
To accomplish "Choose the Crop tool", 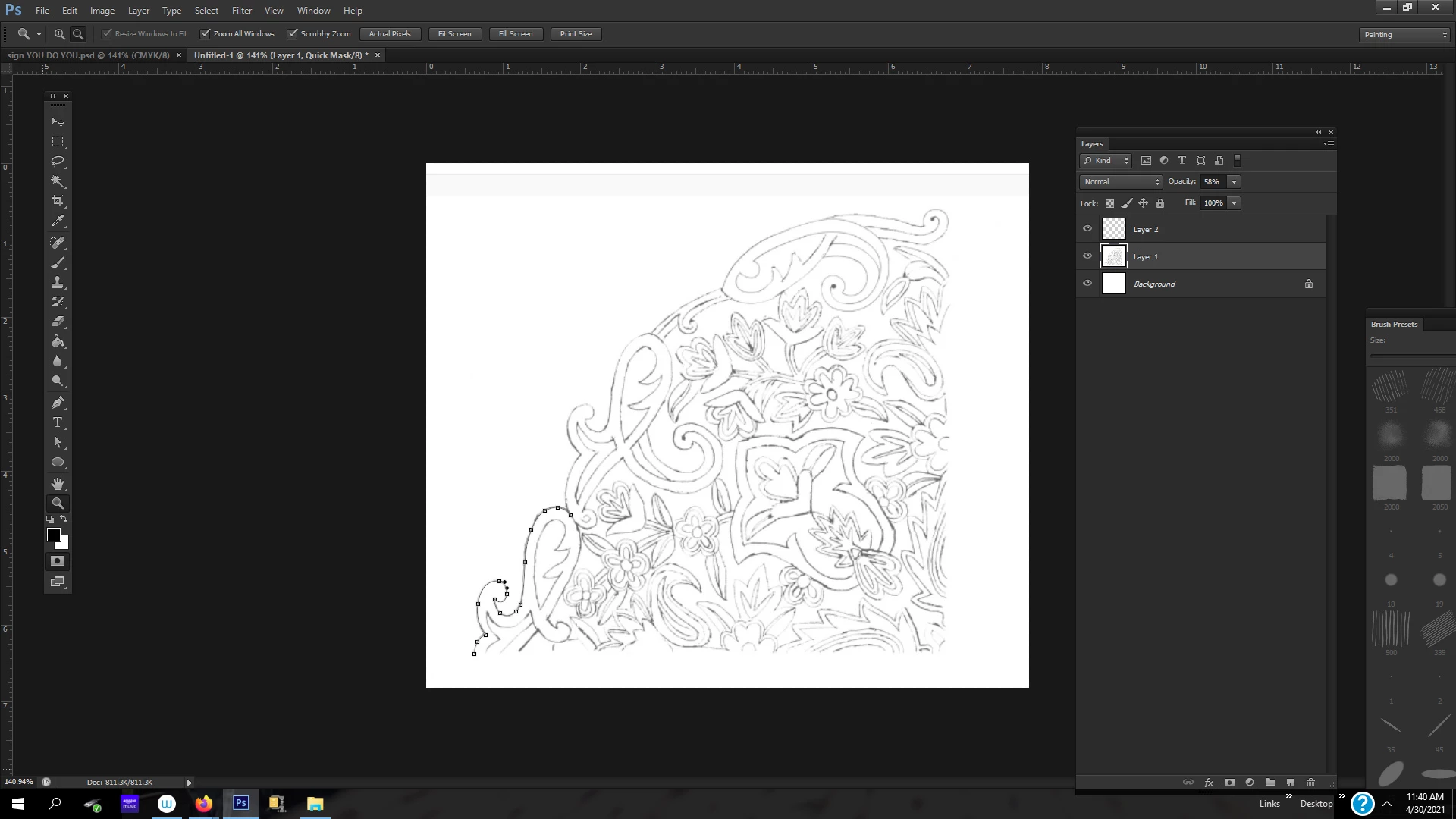I will [x=58, y=201].
